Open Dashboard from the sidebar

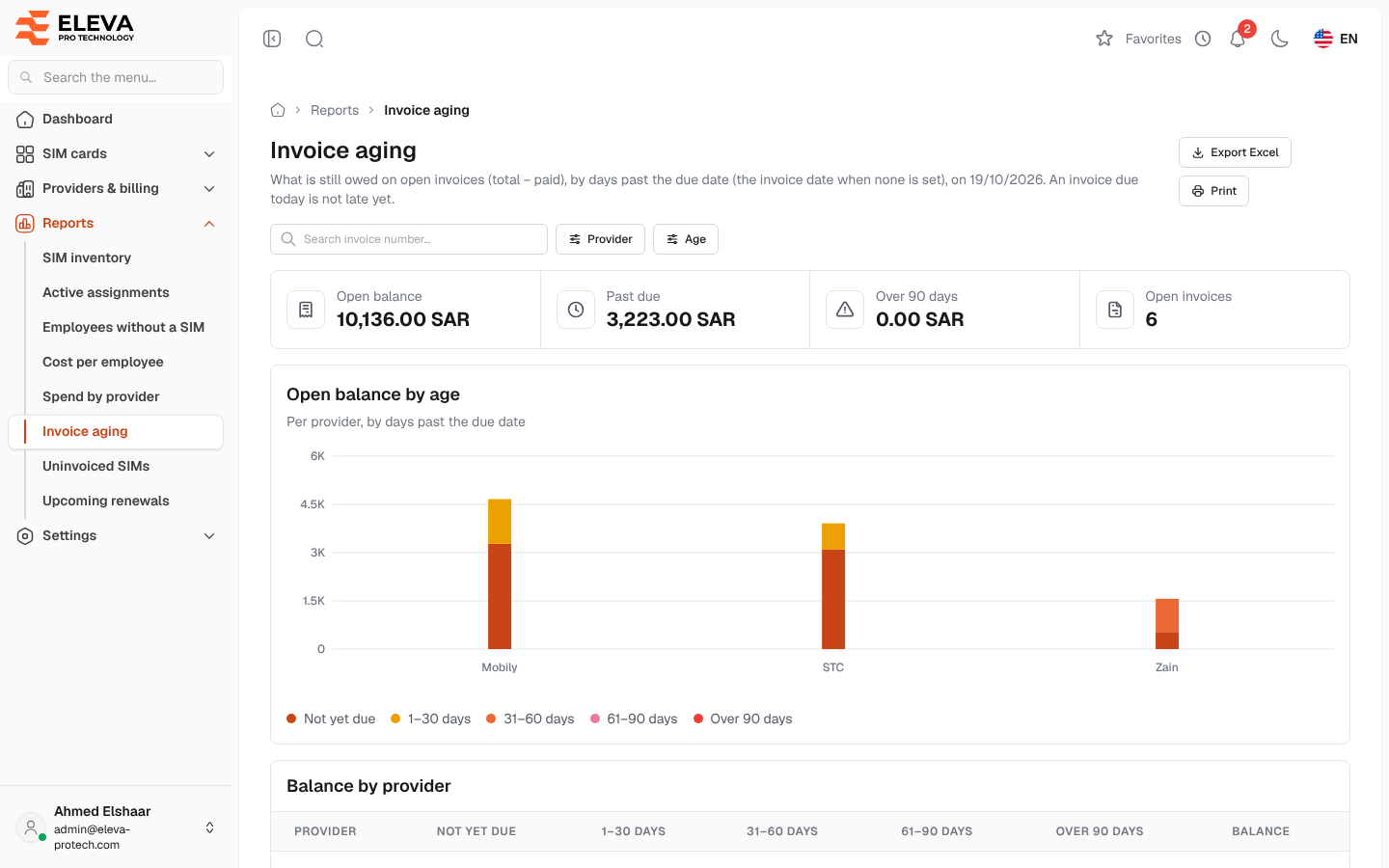(x=116, y=119)
